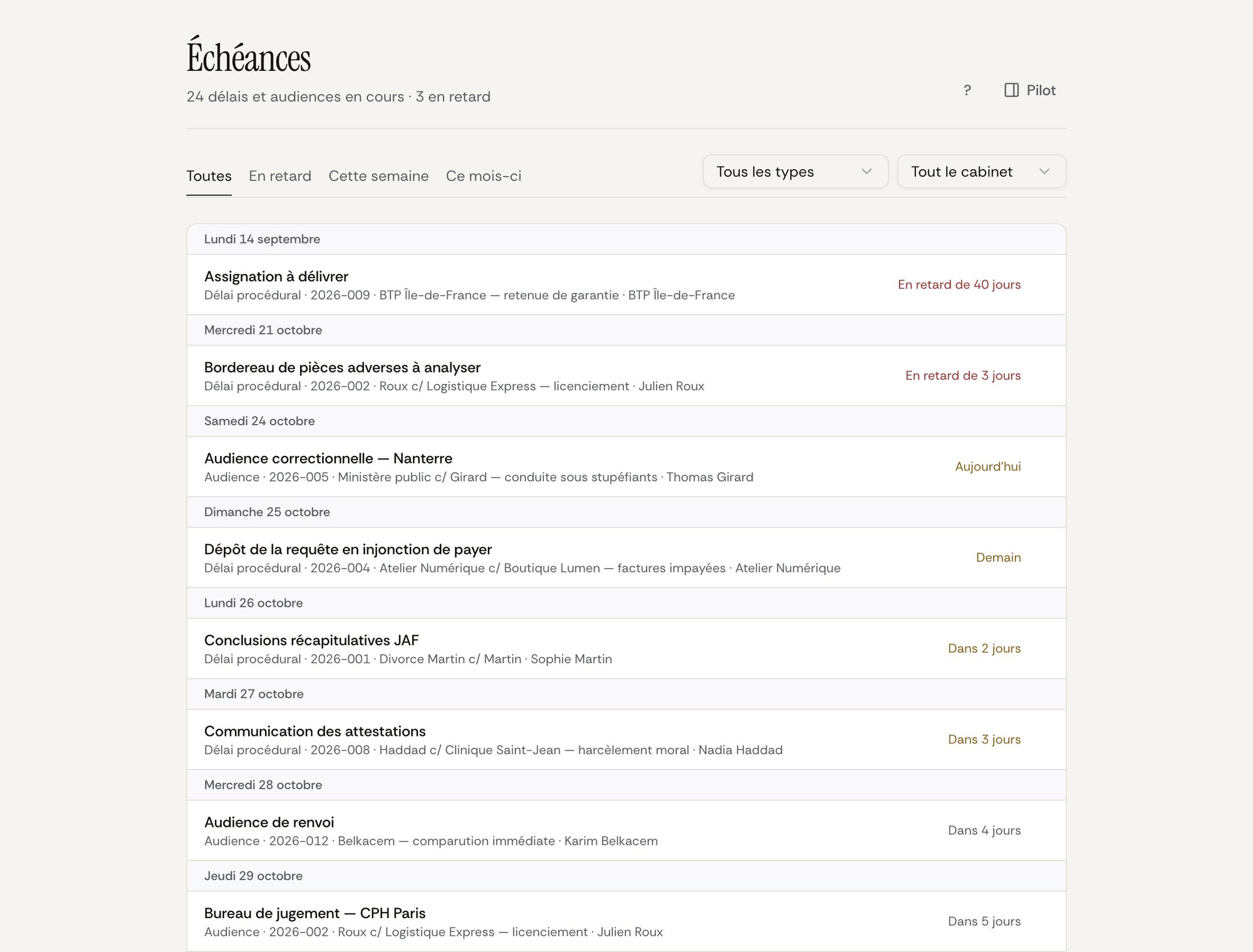
Task: Open Assignation à délivrer deadline
Action: click(626, 285)
